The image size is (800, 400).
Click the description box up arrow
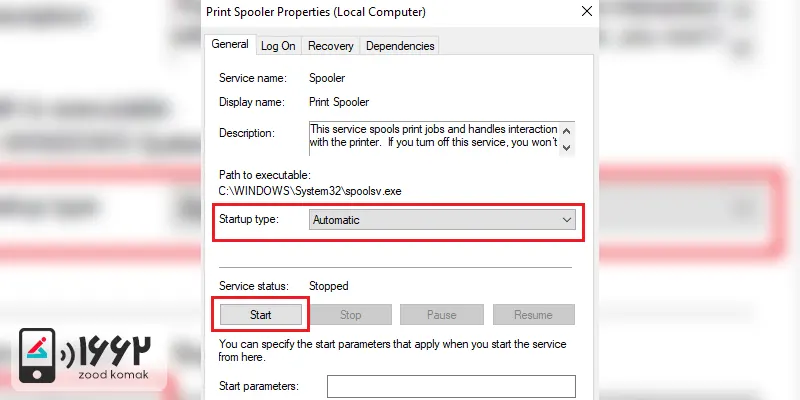click(566, 131)
